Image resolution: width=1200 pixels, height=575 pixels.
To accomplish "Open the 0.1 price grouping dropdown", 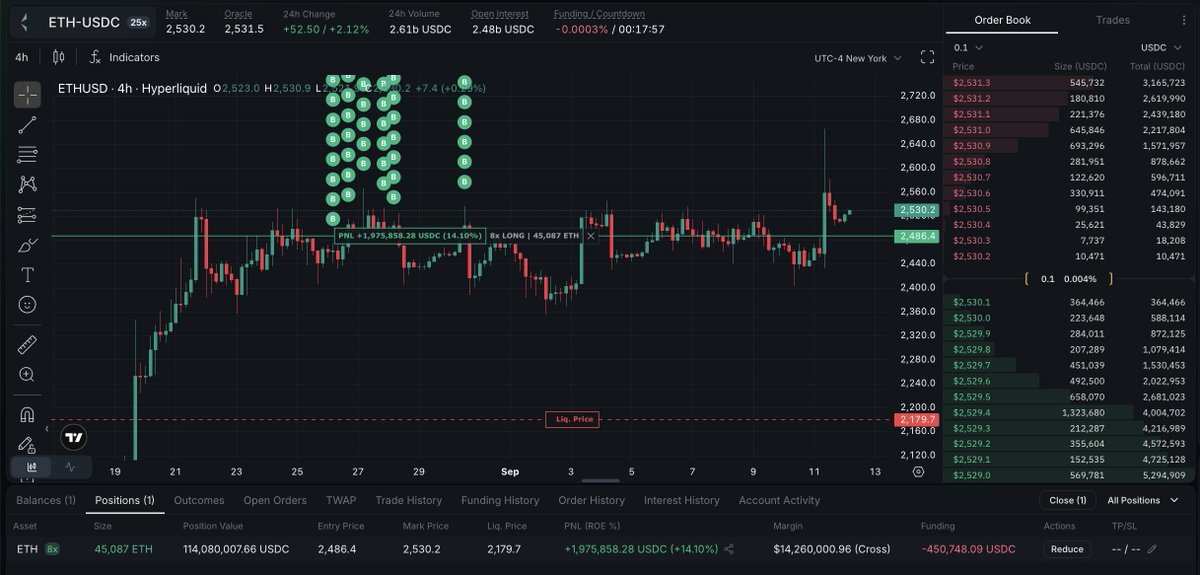I will tap(968, 47).
